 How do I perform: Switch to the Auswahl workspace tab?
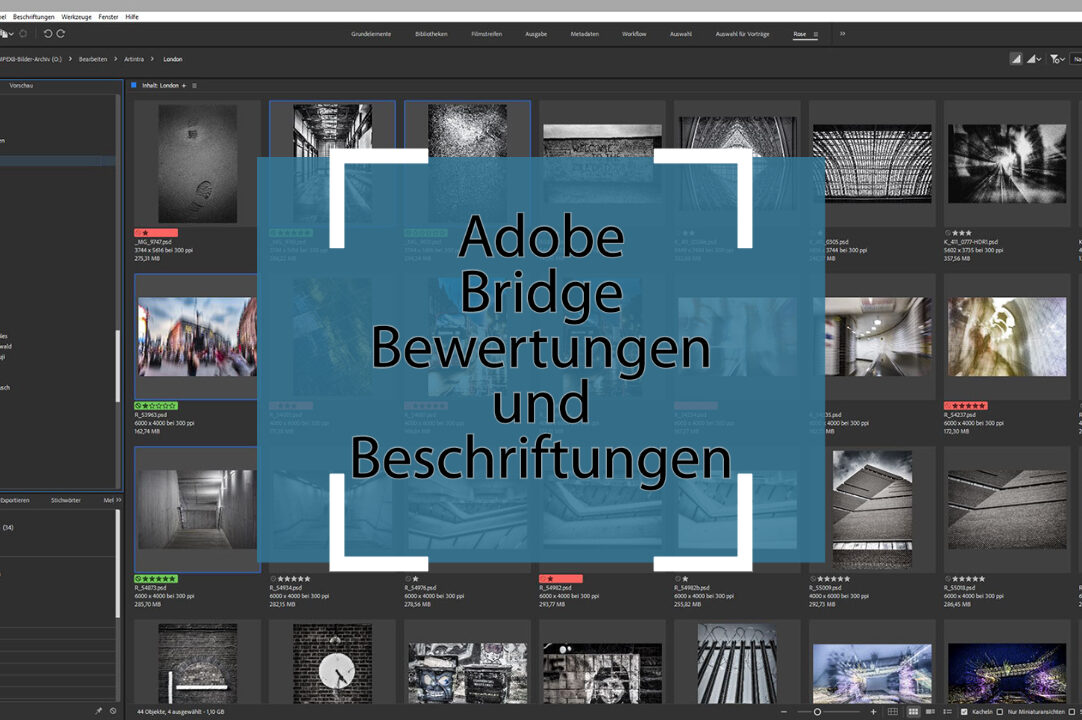coord(680,34)
